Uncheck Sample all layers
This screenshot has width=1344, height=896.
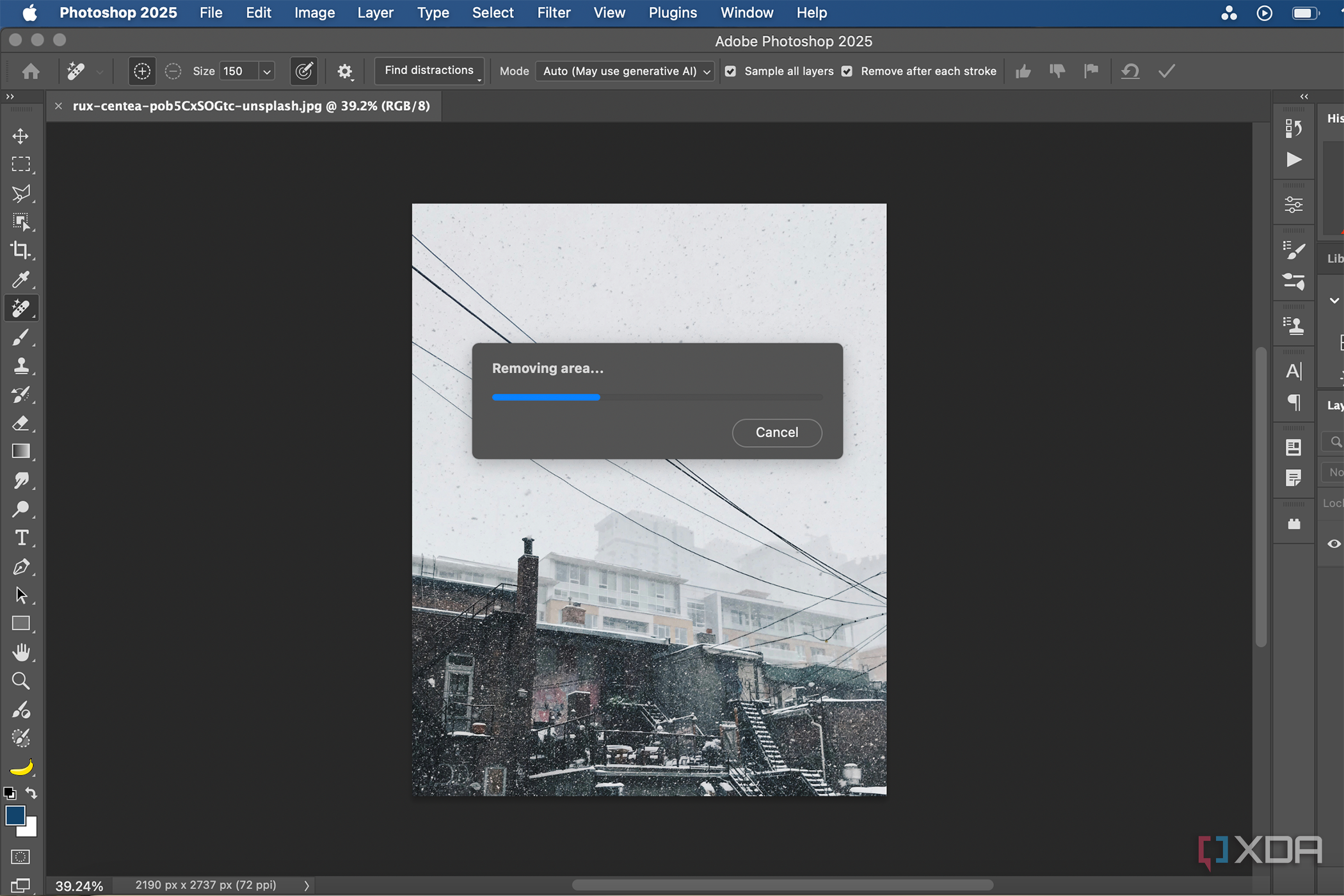pyautogui.click(x=730, y=71)
